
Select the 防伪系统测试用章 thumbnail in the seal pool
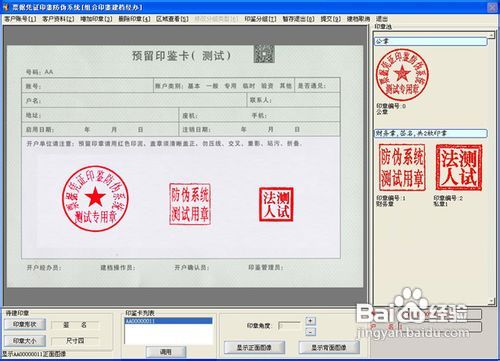pyautogui.click(x=402, y=167)
